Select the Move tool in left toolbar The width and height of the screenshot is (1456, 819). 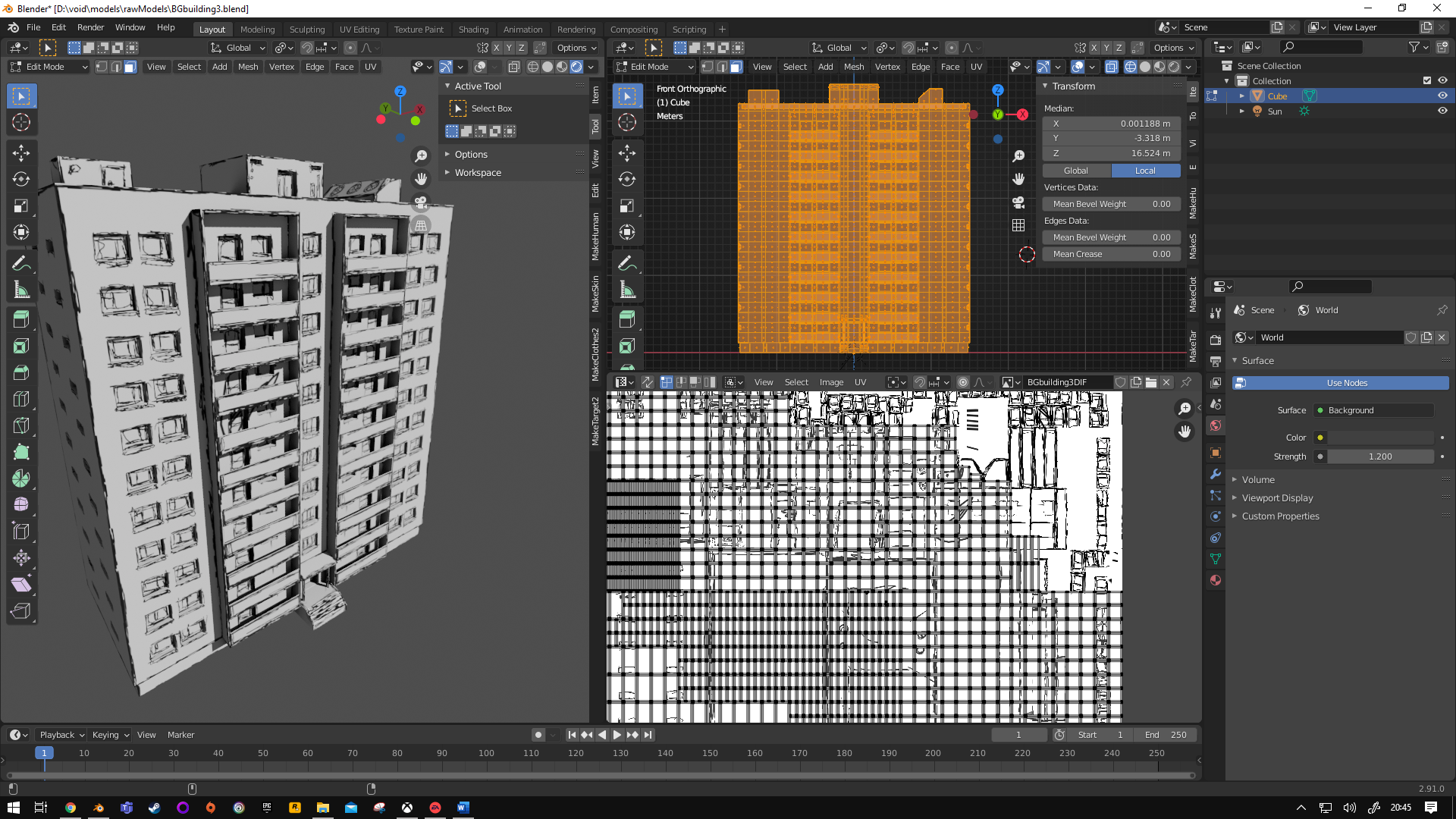(x=21, y=152)
